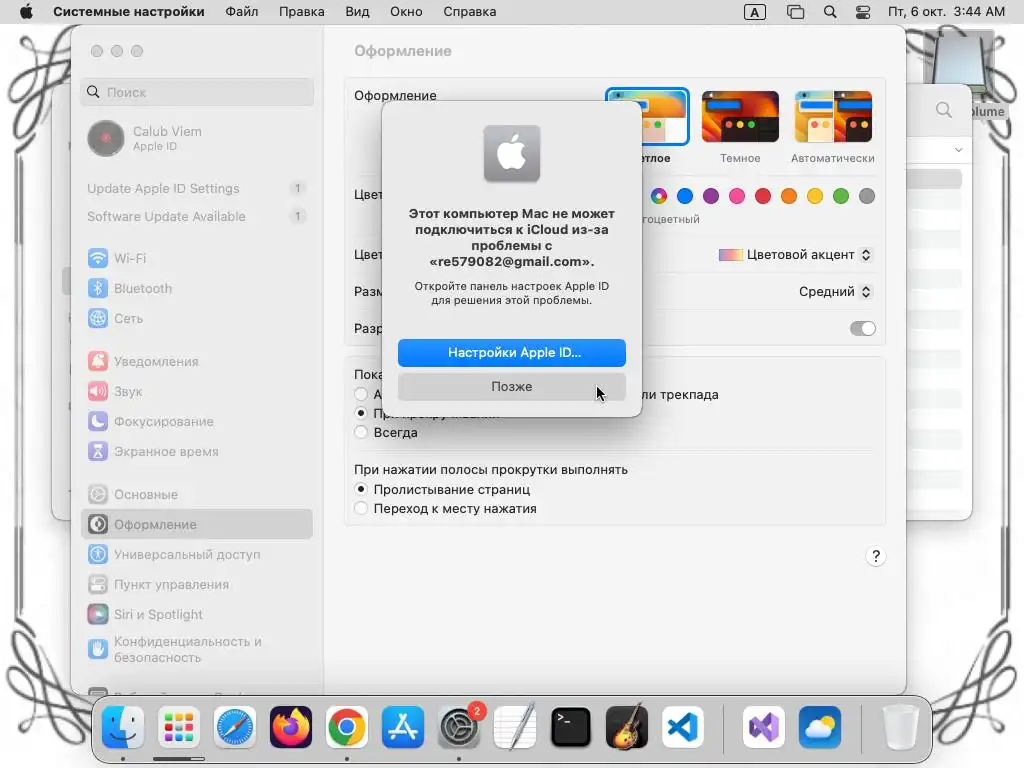Choose the pink accent color
This screenshot has height=768, width=1024.
coord(737,196)
